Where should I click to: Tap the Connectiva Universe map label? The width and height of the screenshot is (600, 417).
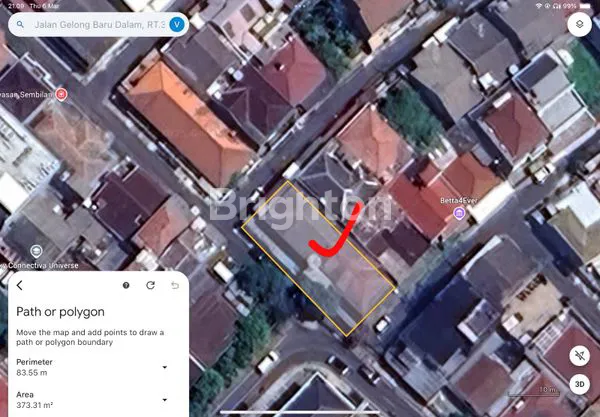click(x=42, y=265)
